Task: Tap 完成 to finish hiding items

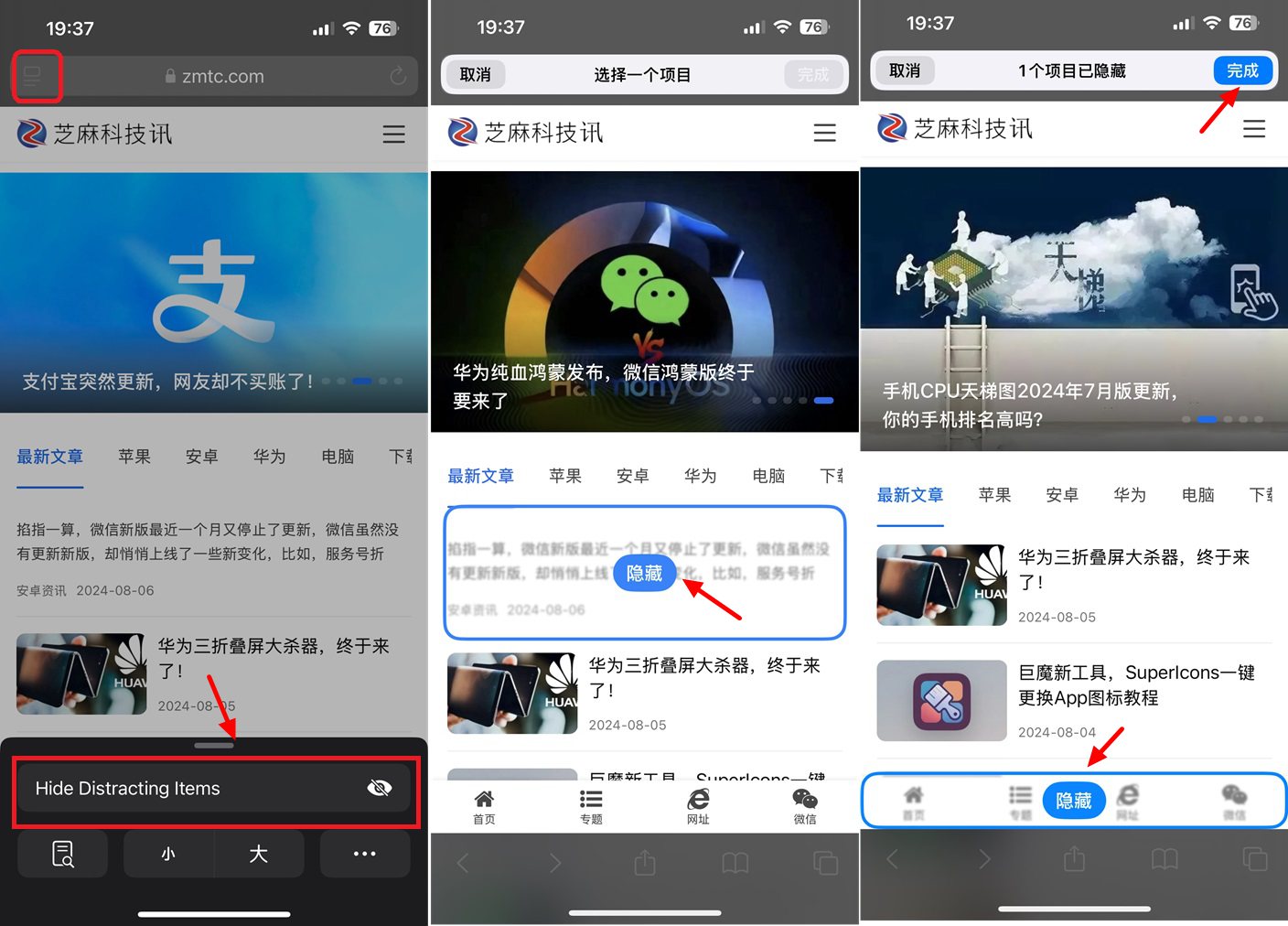Action: (x=1242, y=70)
